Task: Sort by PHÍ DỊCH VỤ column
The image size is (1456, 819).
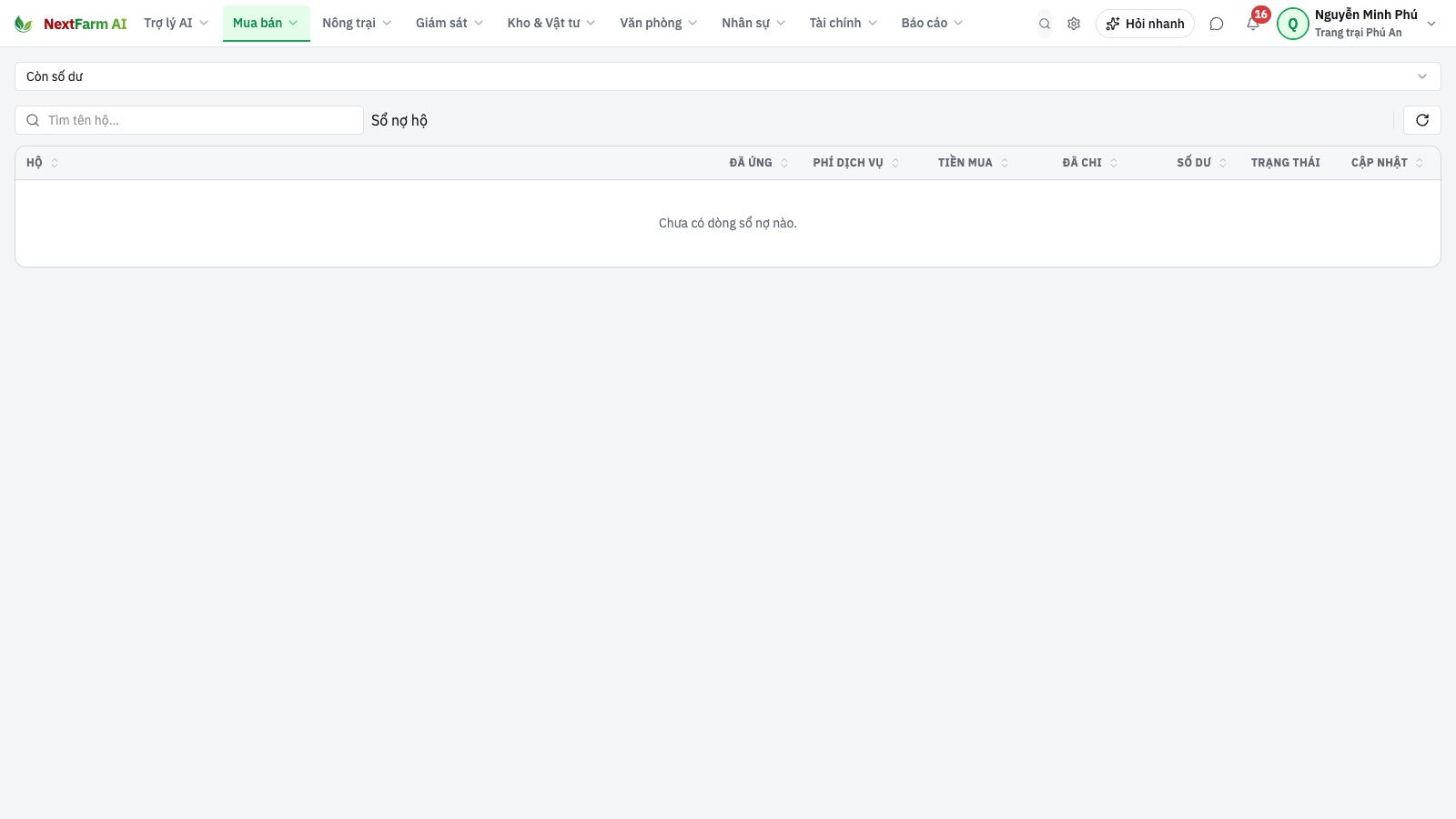Action: [x=856, y=163]
